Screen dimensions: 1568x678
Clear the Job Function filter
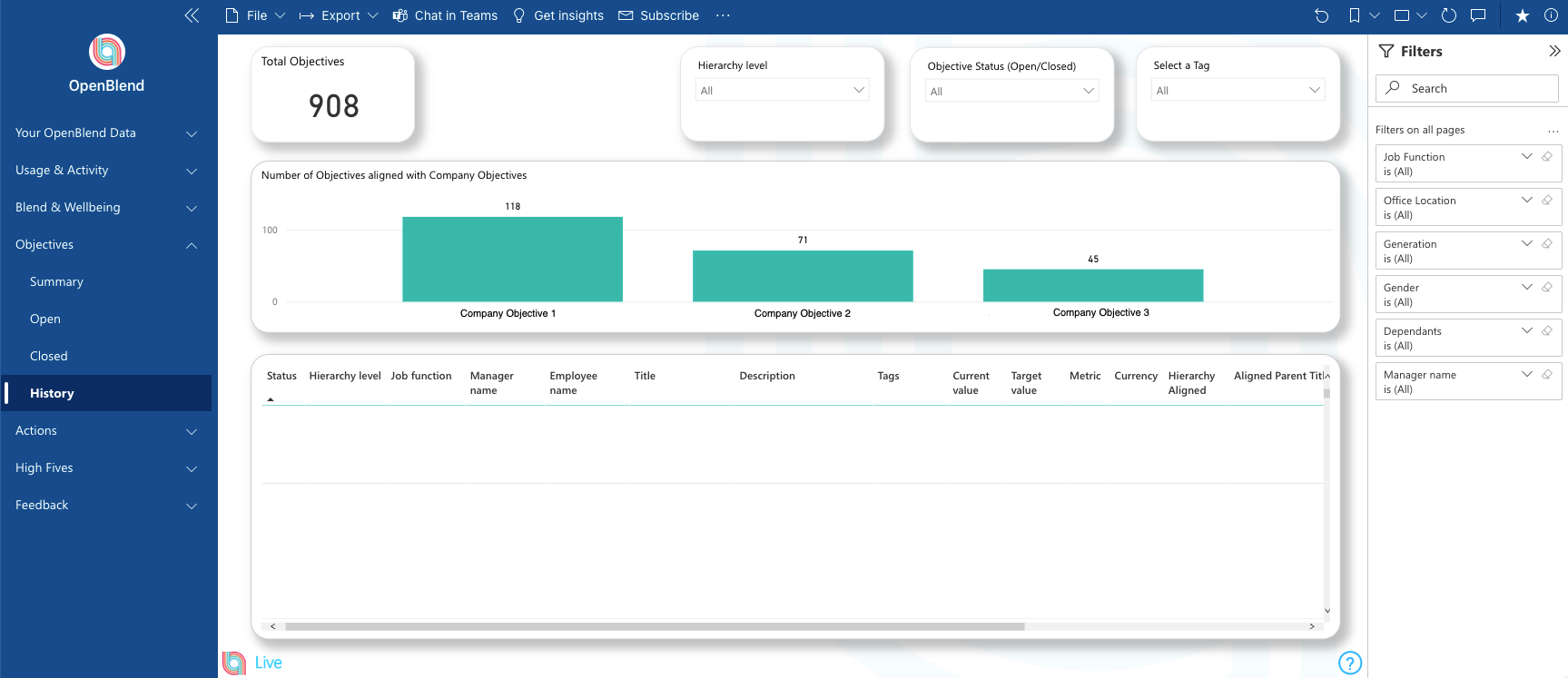point(1547,156)
